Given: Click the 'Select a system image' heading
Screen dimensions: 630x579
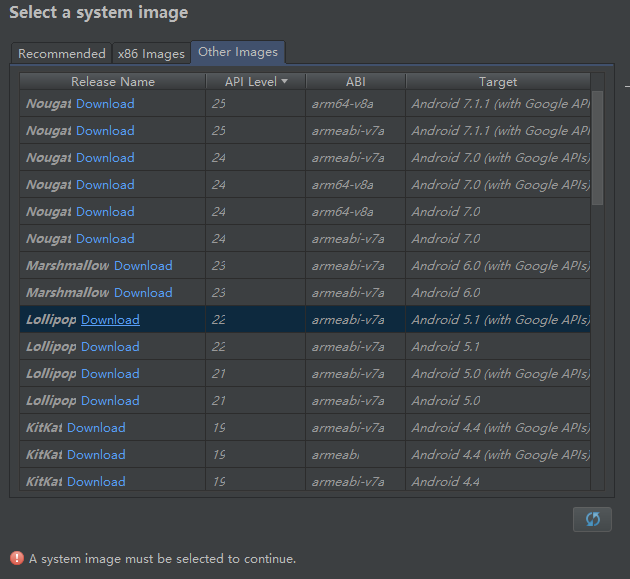Looking at the screenshot, I should [x=98, y=12].
